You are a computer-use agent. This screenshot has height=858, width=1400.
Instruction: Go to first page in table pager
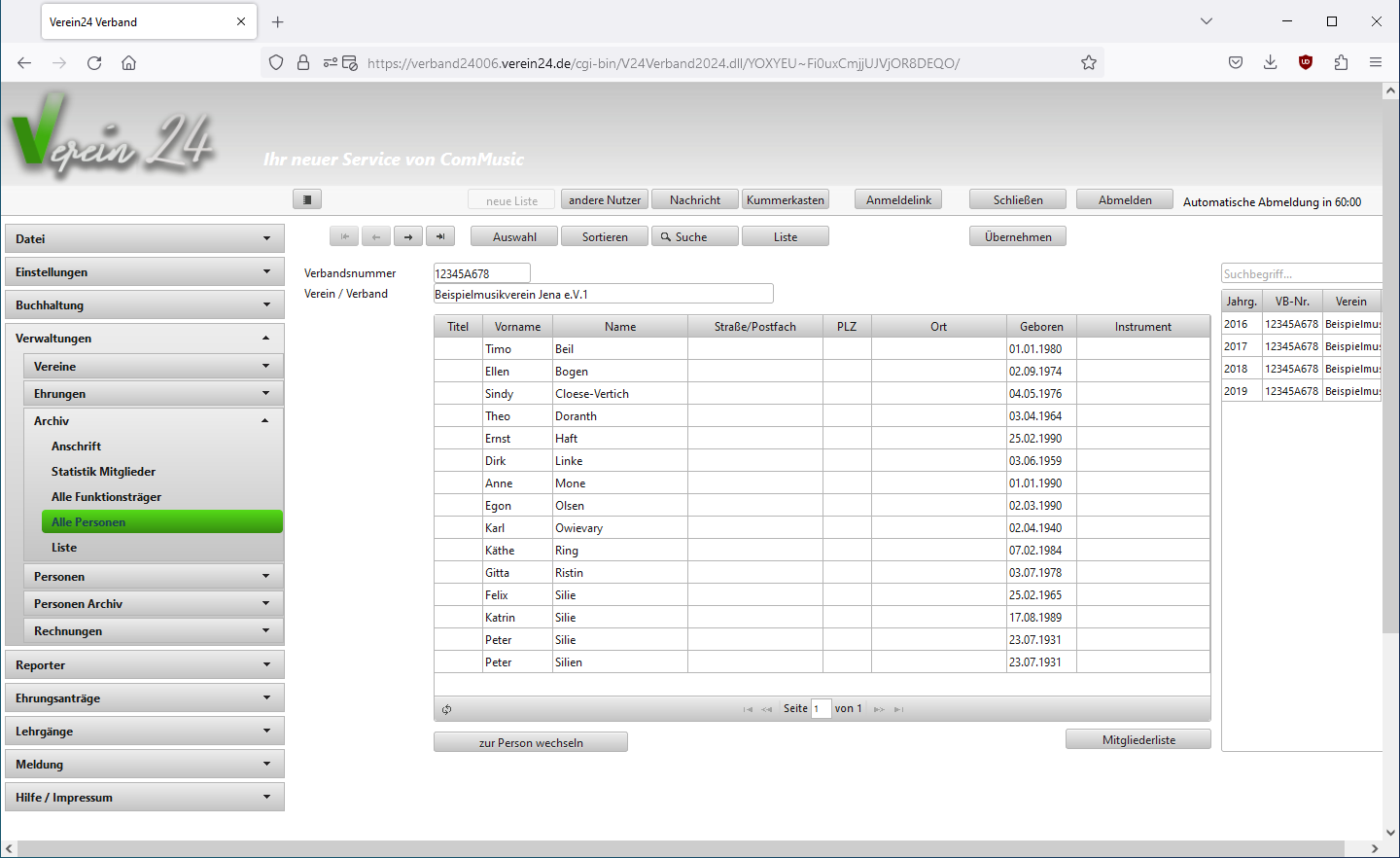(x=748, y=709)
